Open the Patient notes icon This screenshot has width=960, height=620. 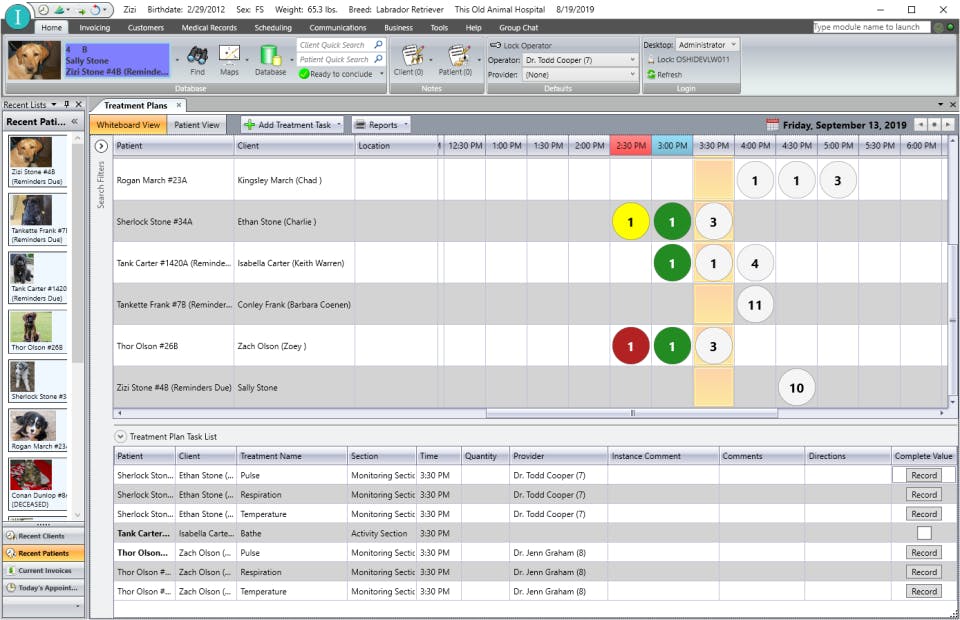[x=457, y=55]
